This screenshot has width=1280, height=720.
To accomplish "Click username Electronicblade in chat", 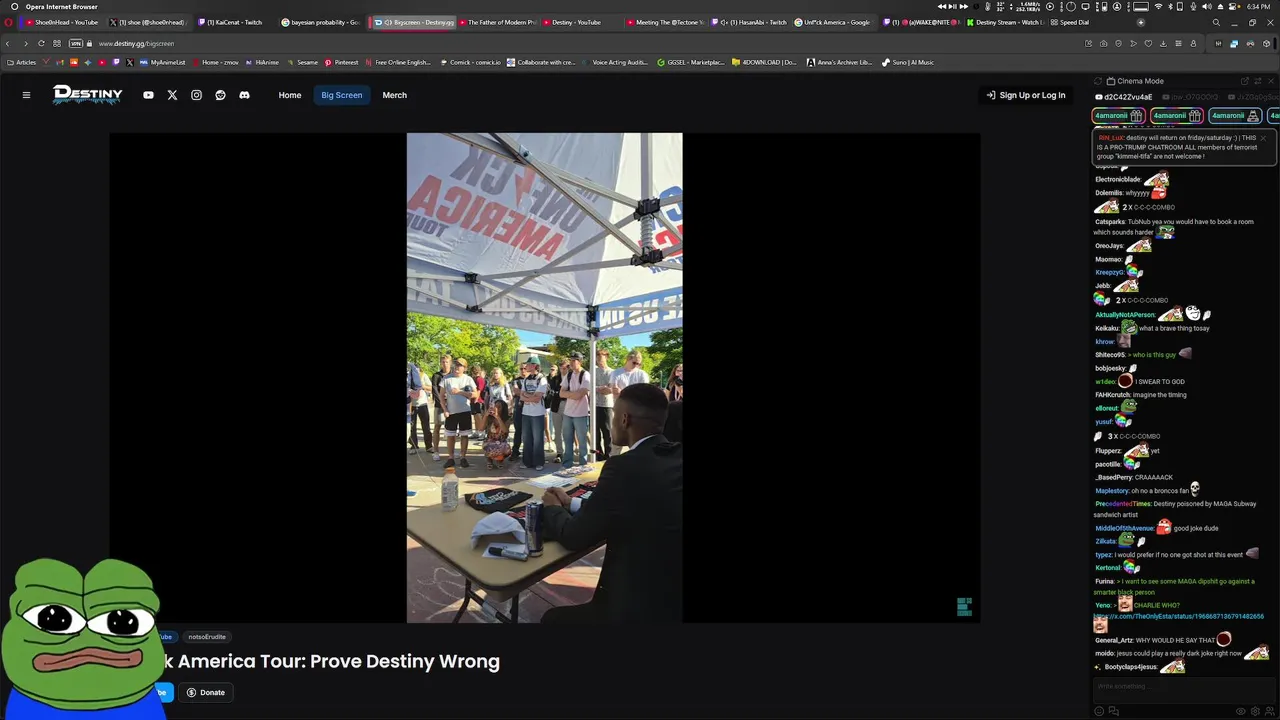I will pyautogui.click(x=1118, y=179).
